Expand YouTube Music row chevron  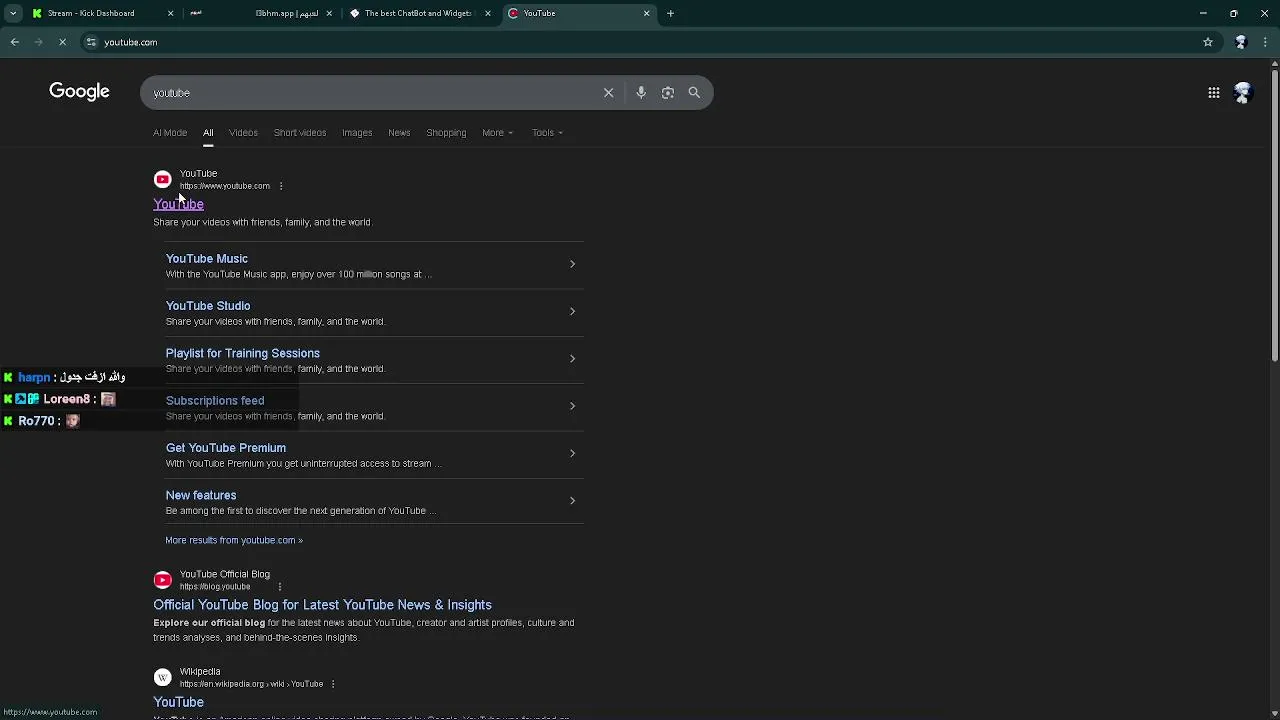tap(572, 264)
